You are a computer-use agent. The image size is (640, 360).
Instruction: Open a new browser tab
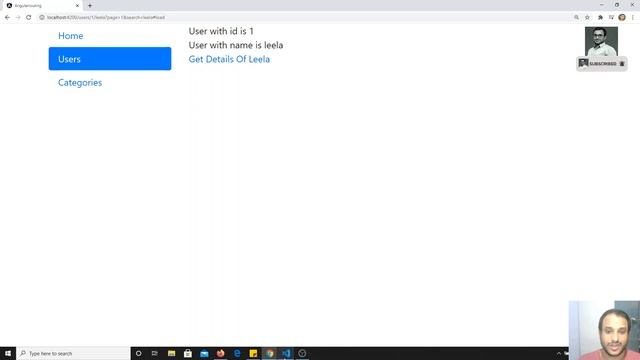coord(90,6)
